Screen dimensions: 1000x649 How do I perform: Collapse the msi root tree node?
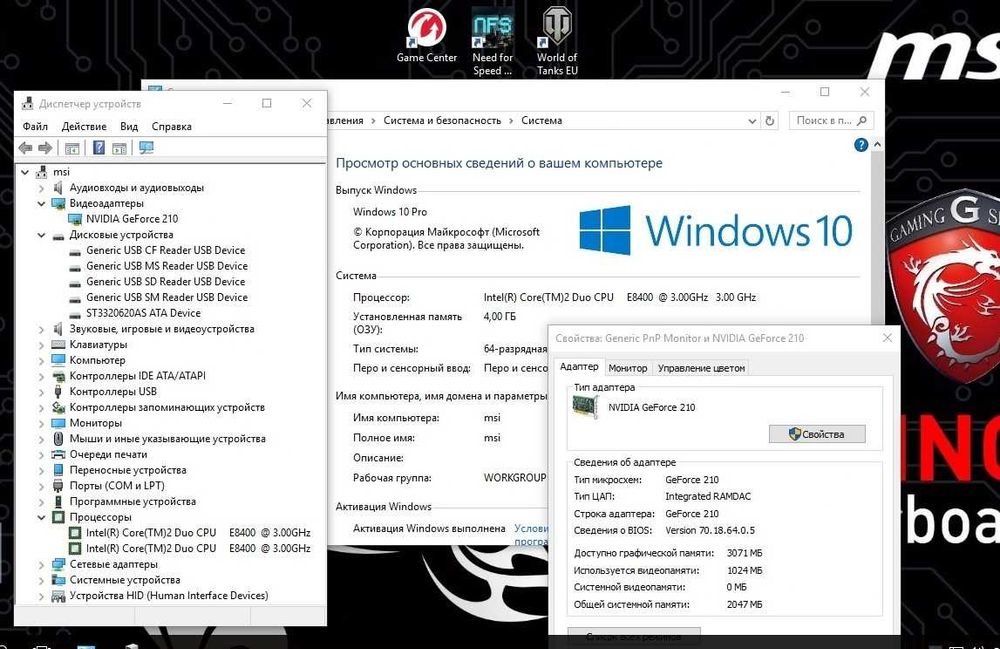[x=24, y=172]
